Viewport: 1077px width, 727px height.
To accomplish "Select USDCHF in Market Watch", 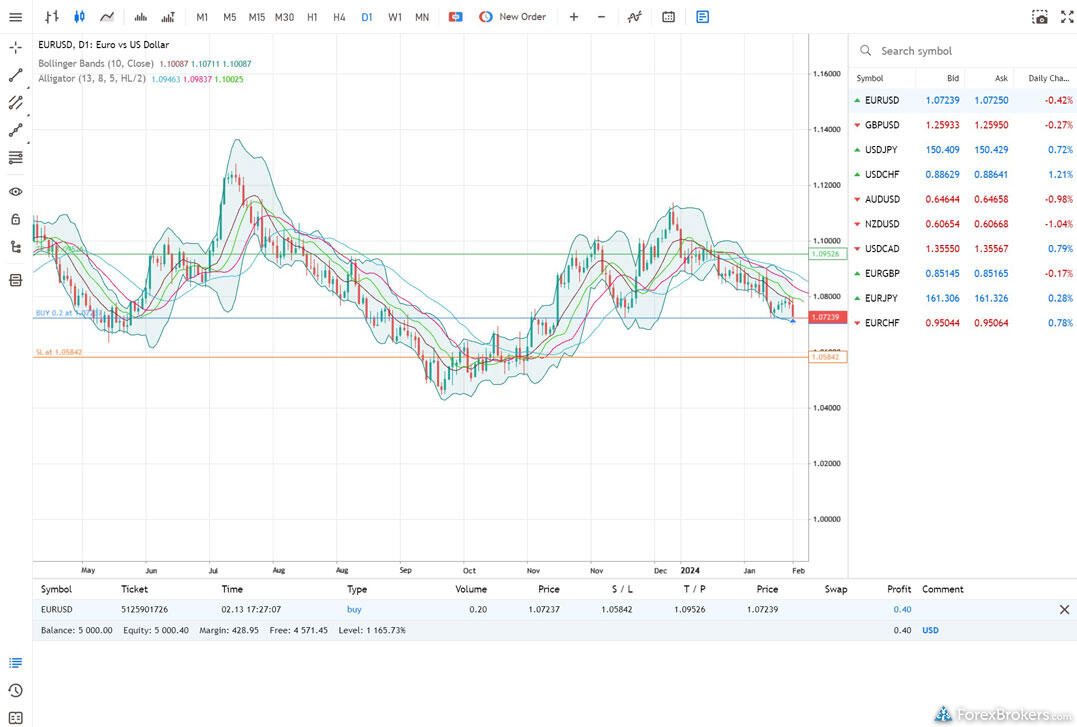I will 963,175.
